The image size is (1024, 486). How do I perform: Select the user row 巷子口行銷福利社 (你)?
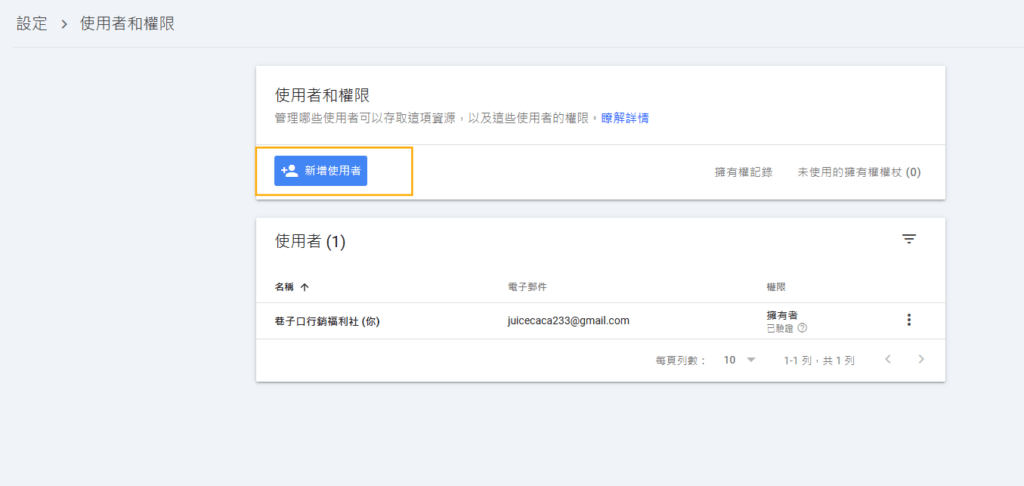327,321
